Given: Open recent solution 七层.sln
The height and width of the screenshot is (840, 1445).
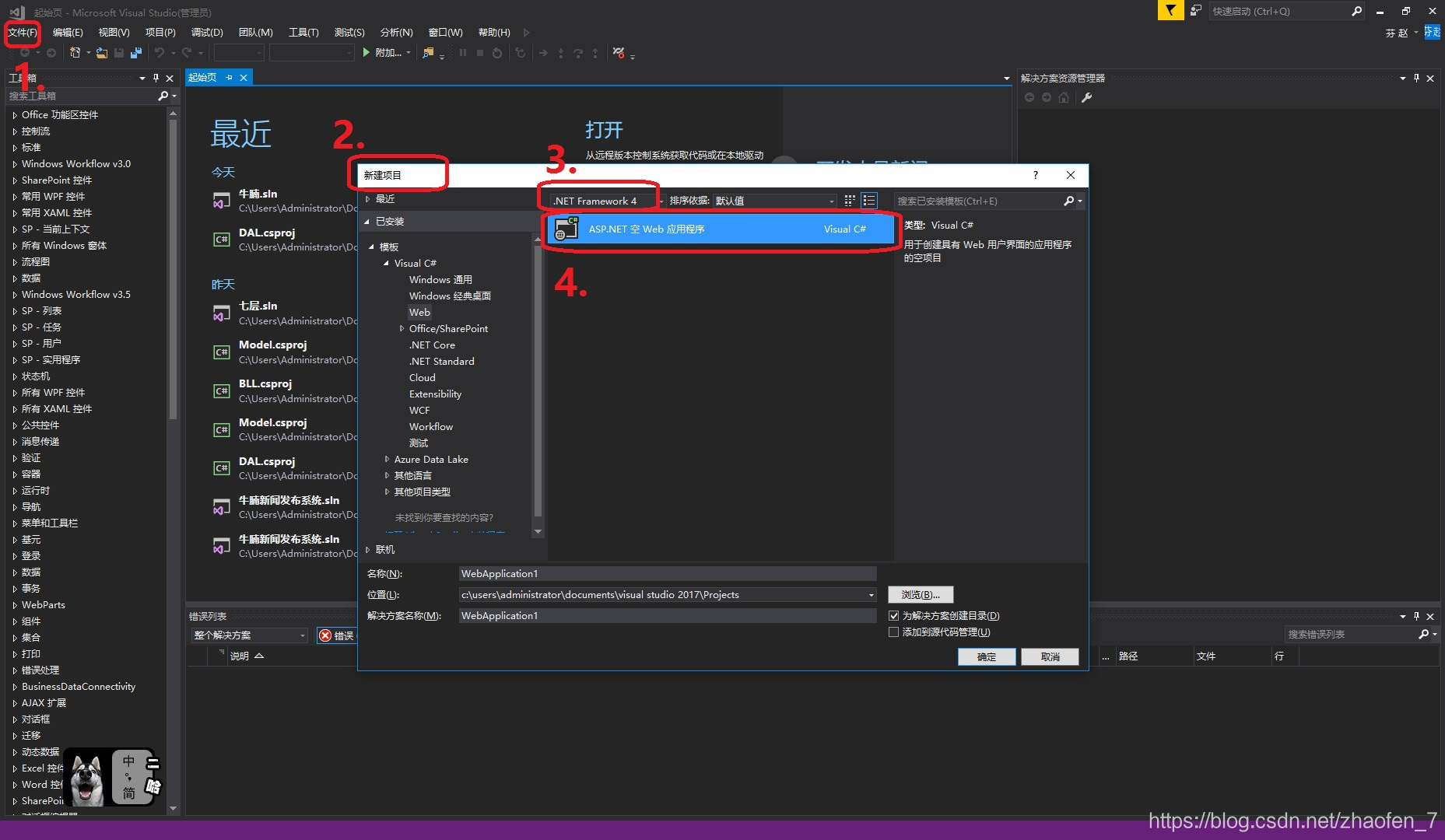Looking at the screenshot, I should coord(258,306).
